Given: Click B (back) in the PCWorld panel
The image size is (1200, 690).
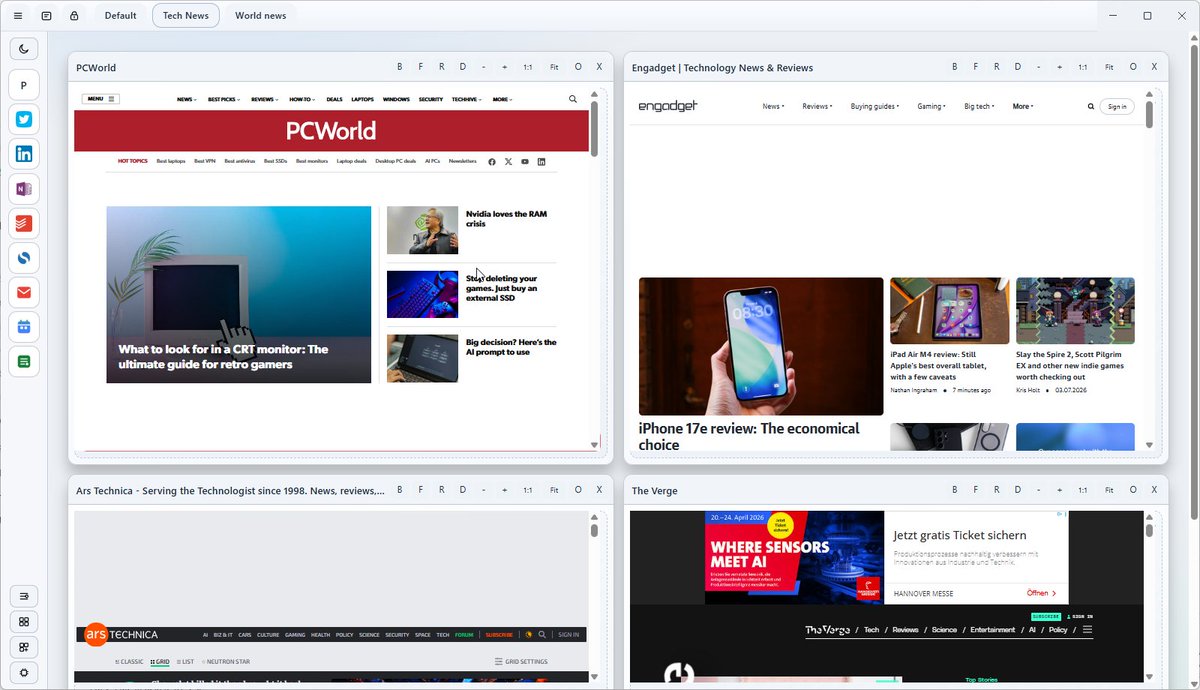Looking at the screenshot, I should point(400,67).
